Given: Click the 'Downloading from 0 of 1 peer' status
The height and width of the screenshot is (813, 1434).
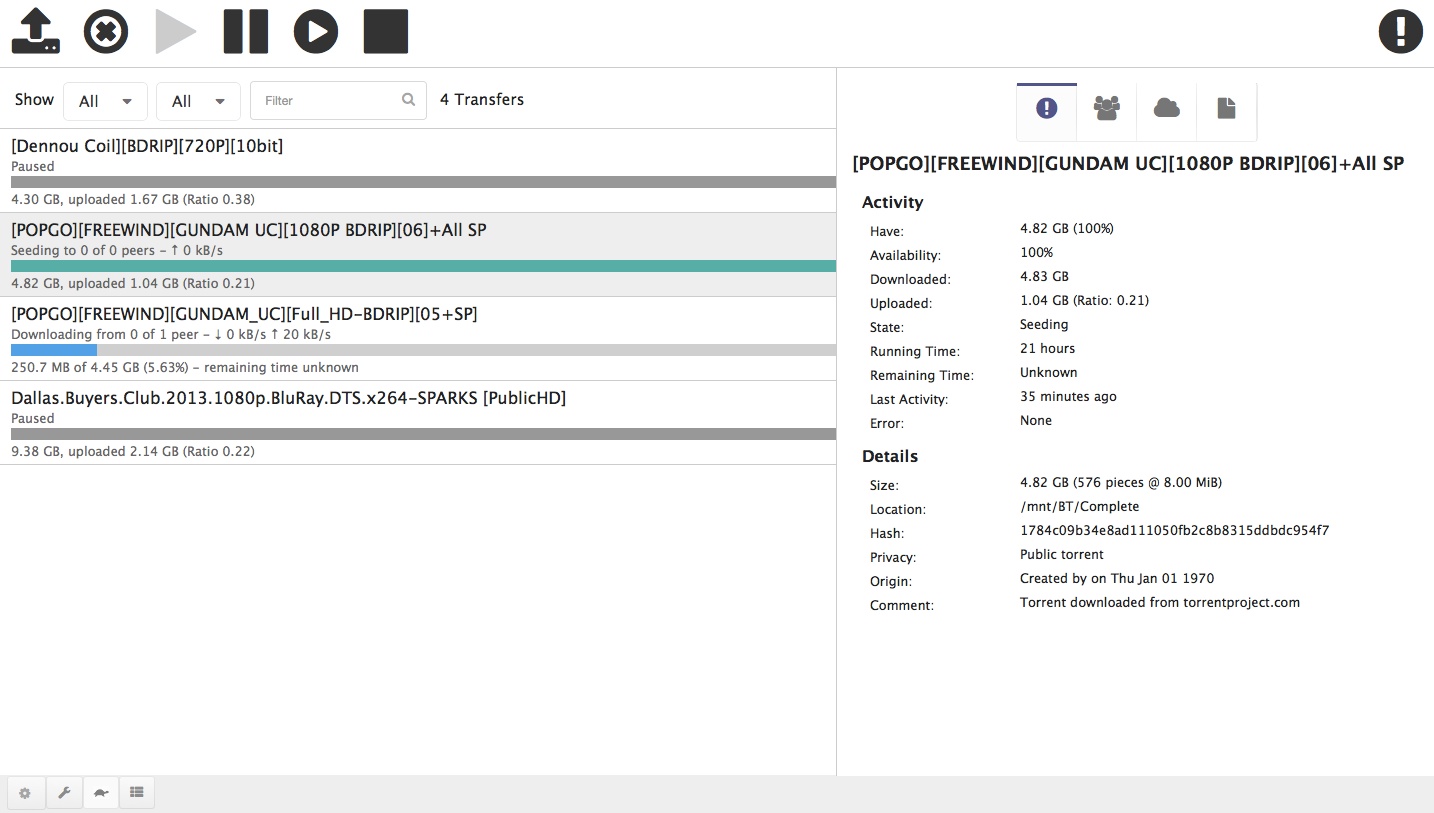Looking at the screenshot, I should [171, 335].
